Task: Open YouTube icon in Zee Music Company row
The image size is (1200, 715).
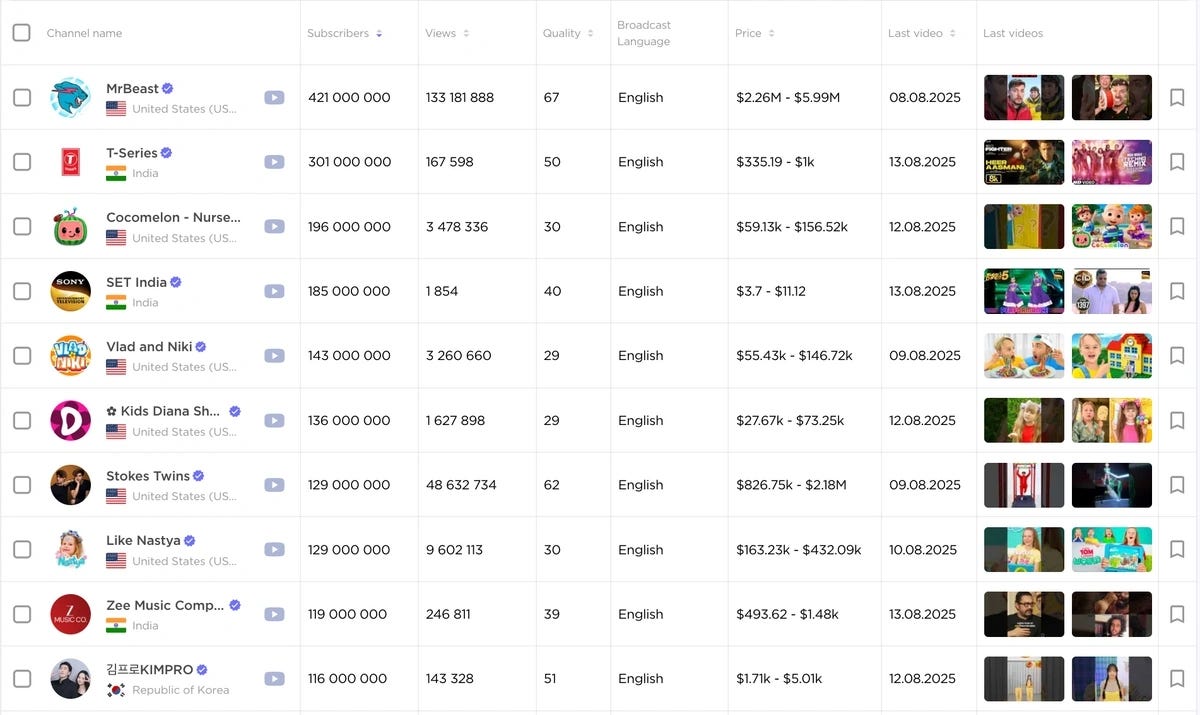Action: coord(274,614)
